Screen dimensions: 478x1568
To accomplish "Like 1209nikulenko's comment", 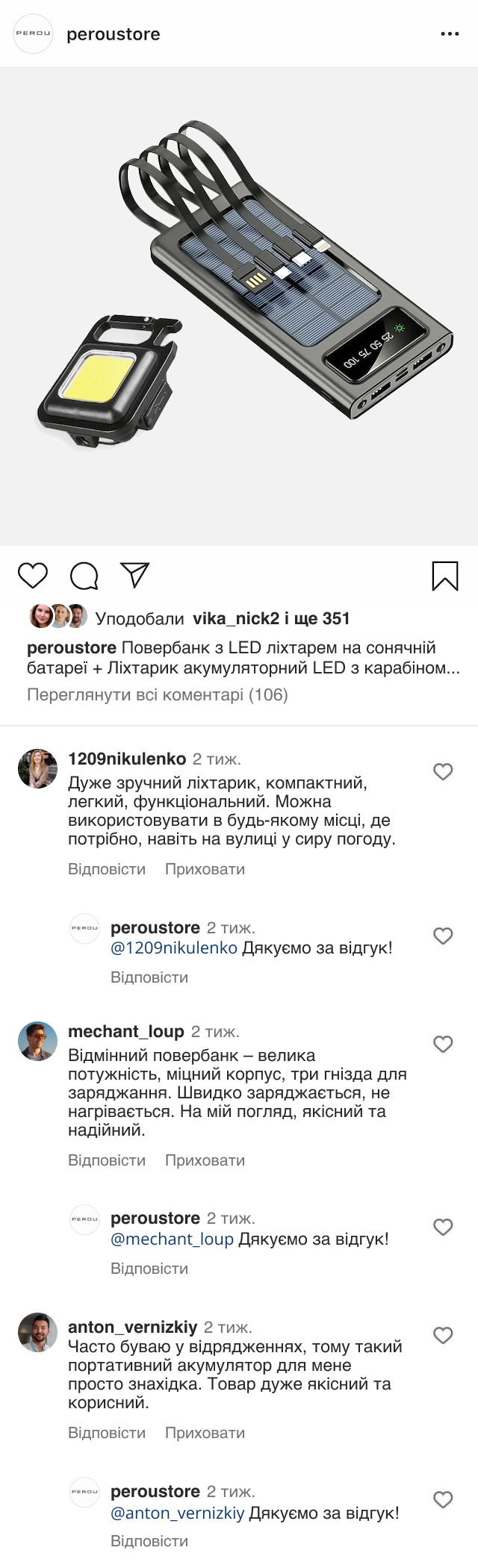I will point(443,771).
